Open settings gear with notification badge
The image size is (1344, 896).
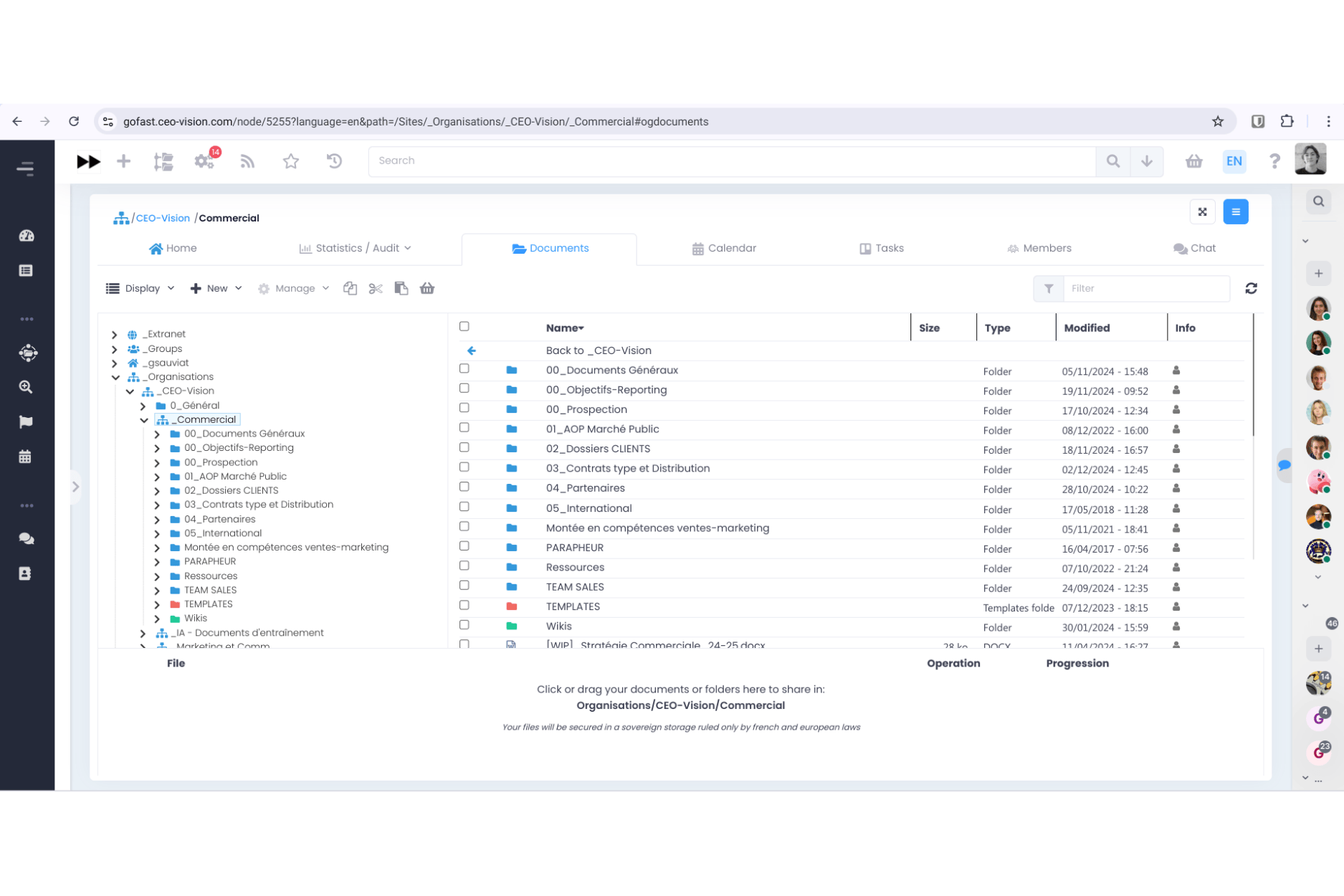click(x=204, y=161)
